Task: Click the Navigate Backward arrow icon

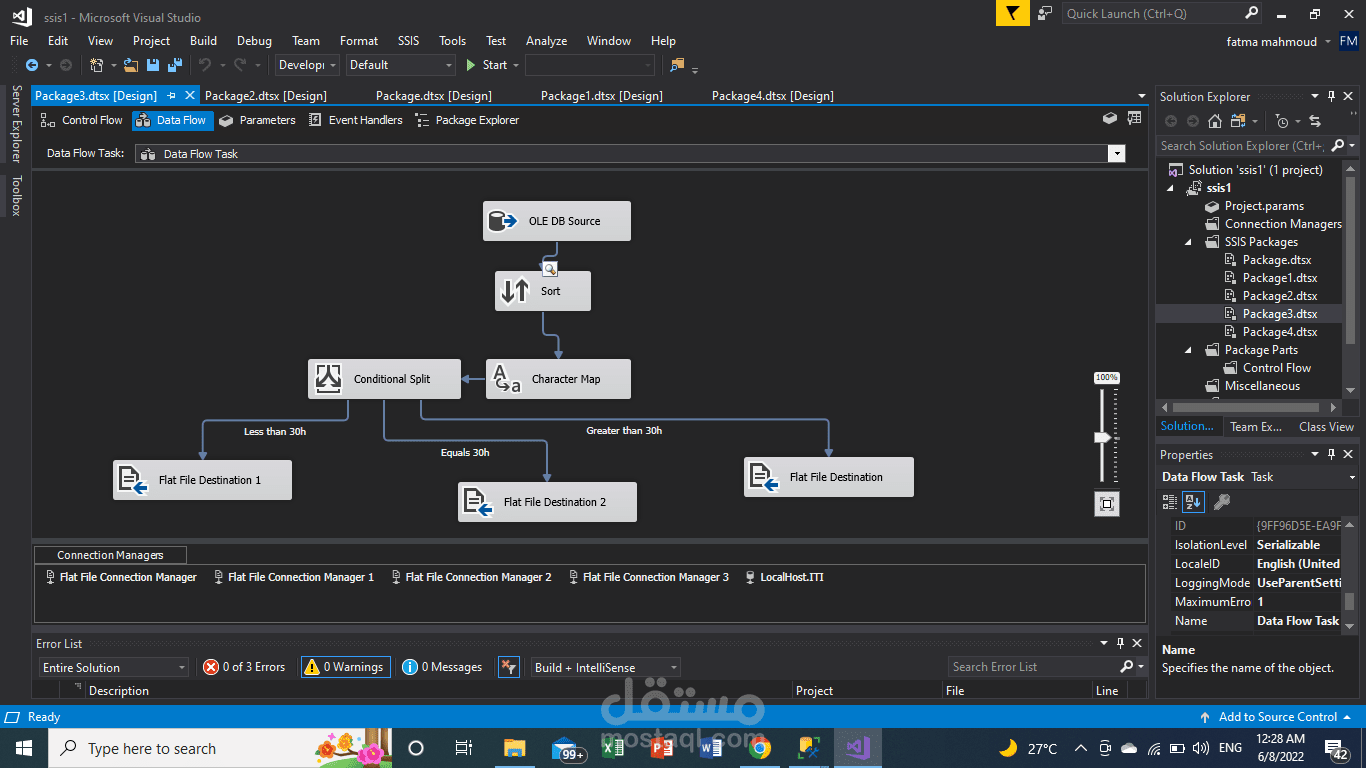Action: pyautogui.click(x=31, y=65)
